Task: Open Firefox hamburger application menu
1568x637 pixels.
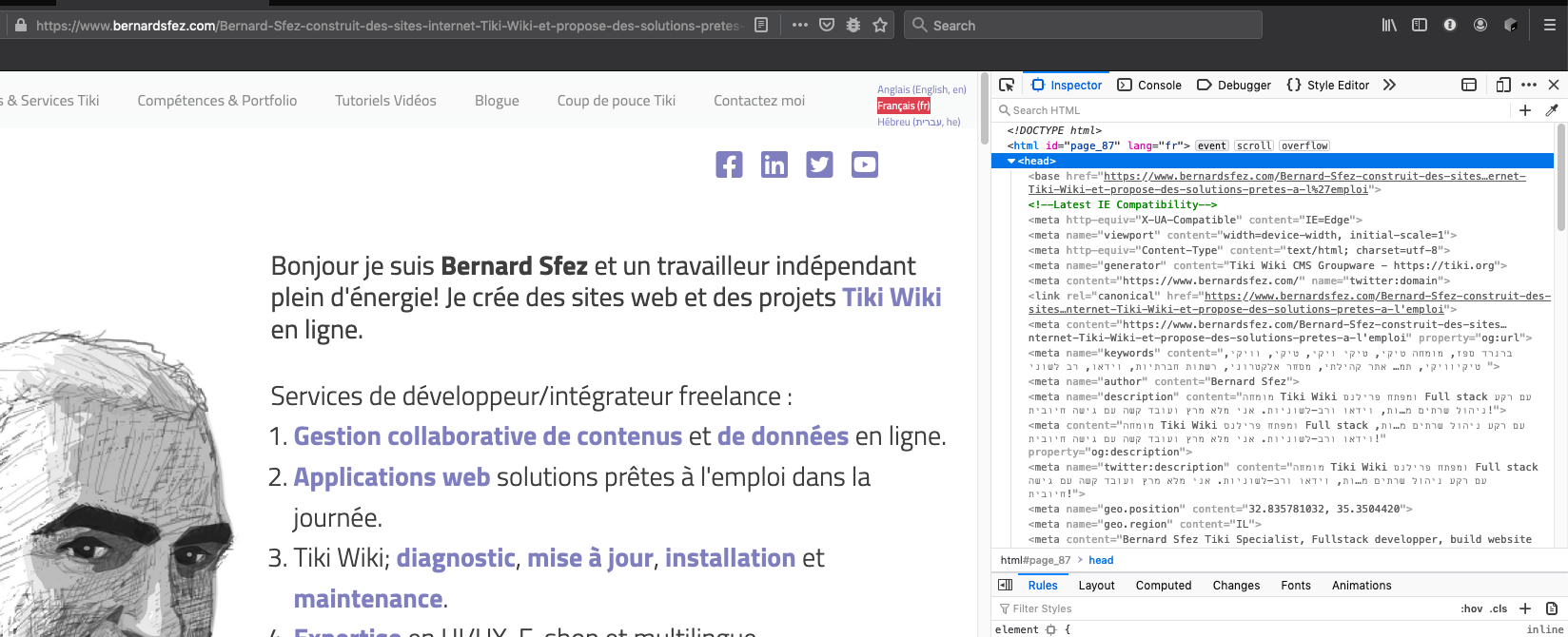Action: pyautogui.click(x=1550, y=26)
